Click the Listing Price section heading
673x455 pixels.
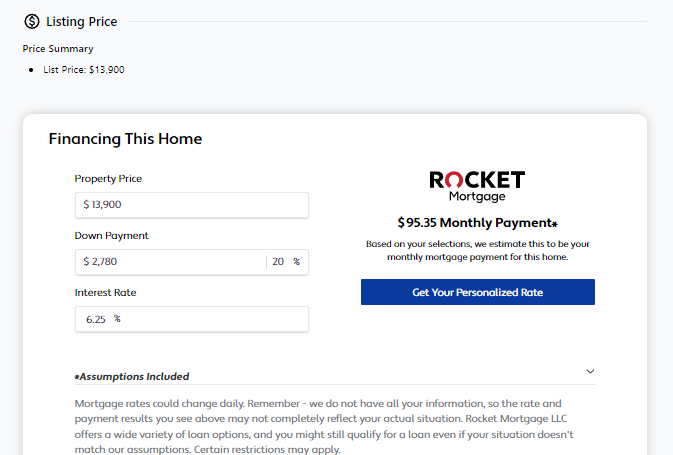pyautogui.click(x=81, y=21)
